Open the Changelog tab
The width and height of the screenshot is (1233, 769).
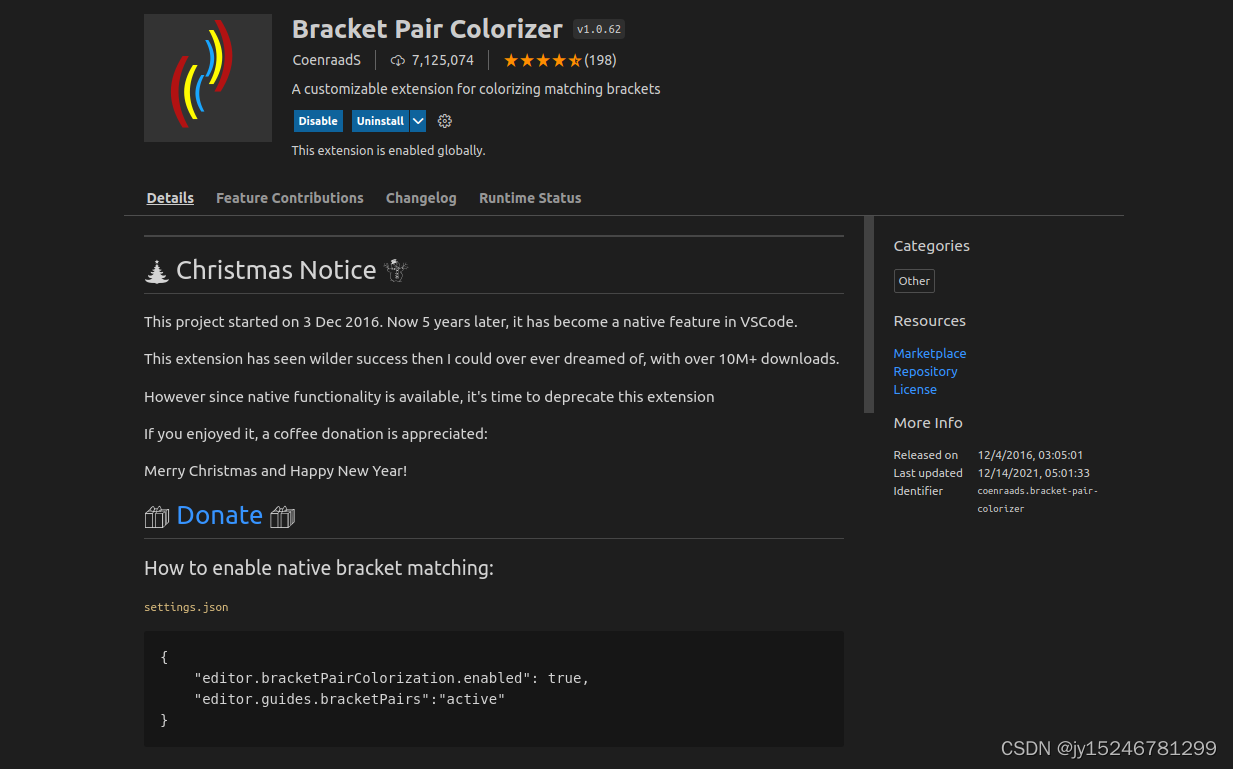coord(421,198)
